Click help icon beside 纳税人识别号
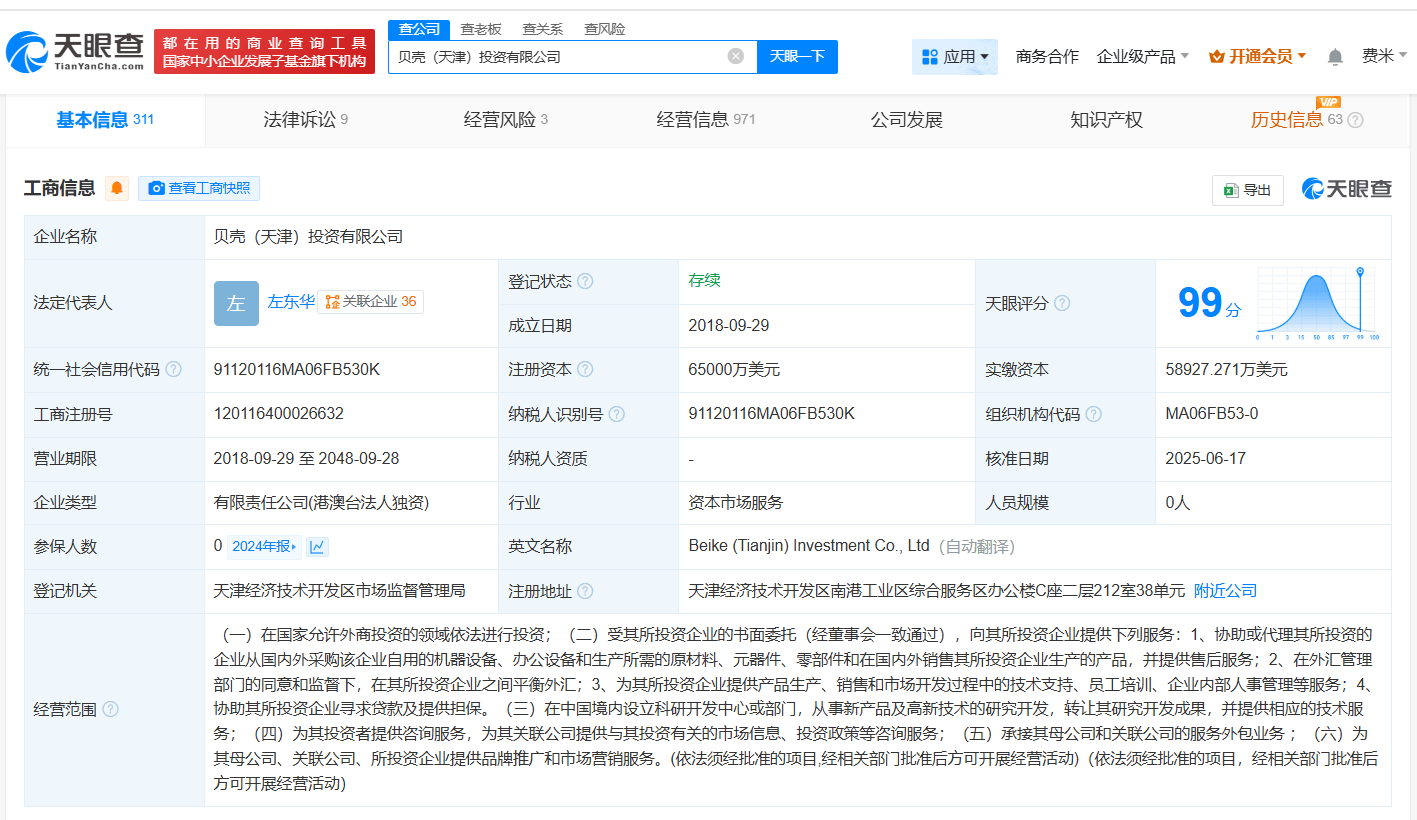 [x=617, y=414]
